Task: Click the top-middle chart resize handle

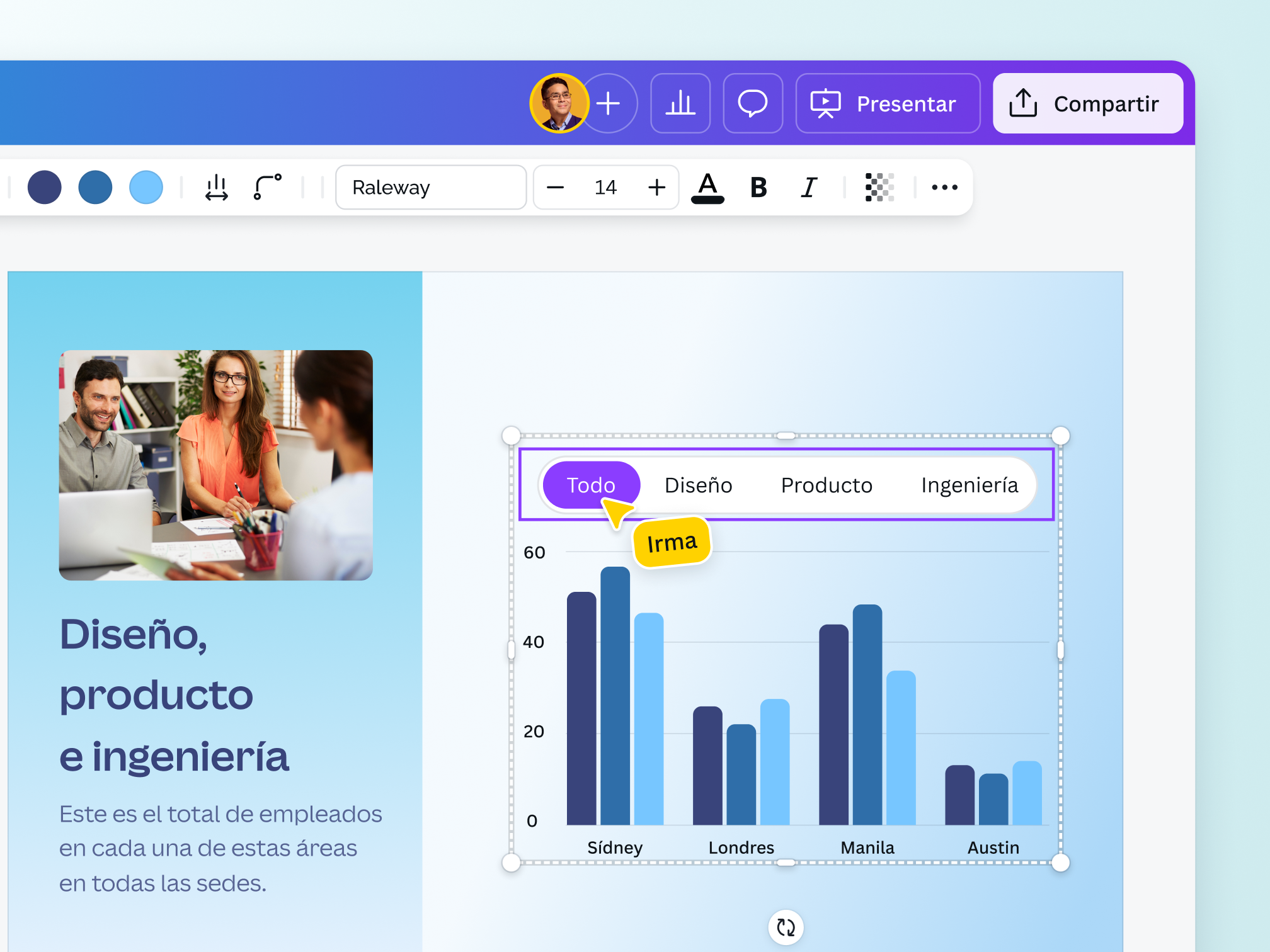Action: tap(786, 435)
